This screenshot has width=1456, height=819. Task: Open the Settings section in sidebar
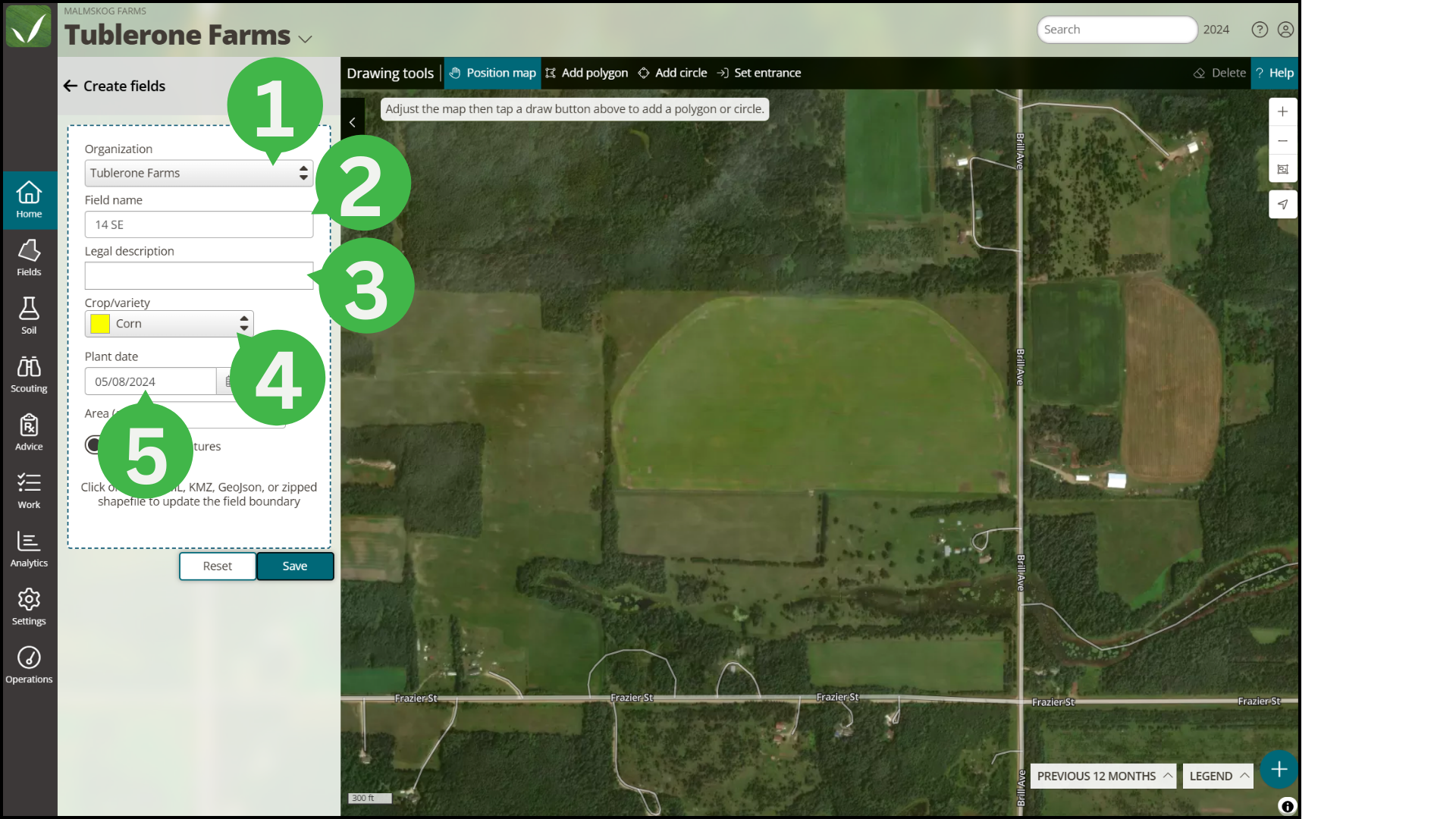pos(29,607)
